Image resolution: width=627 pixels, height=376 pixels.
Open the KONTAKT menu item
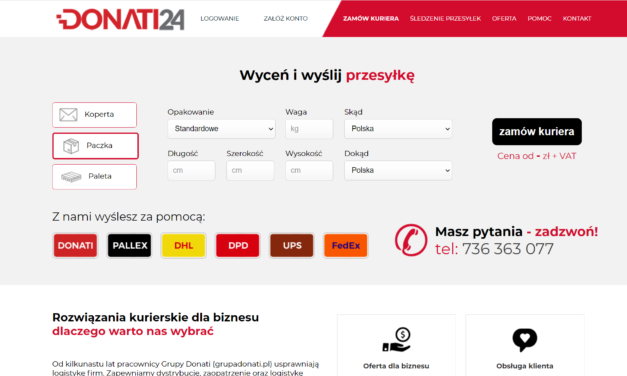[577, 18]
